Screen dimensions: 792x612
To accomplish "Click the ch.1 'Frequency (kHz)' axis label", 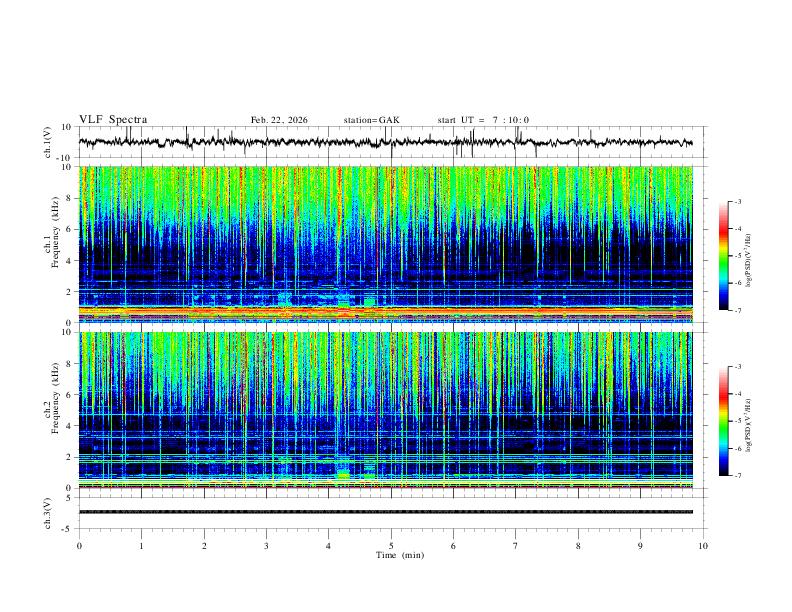I will (x=55, y=232).
